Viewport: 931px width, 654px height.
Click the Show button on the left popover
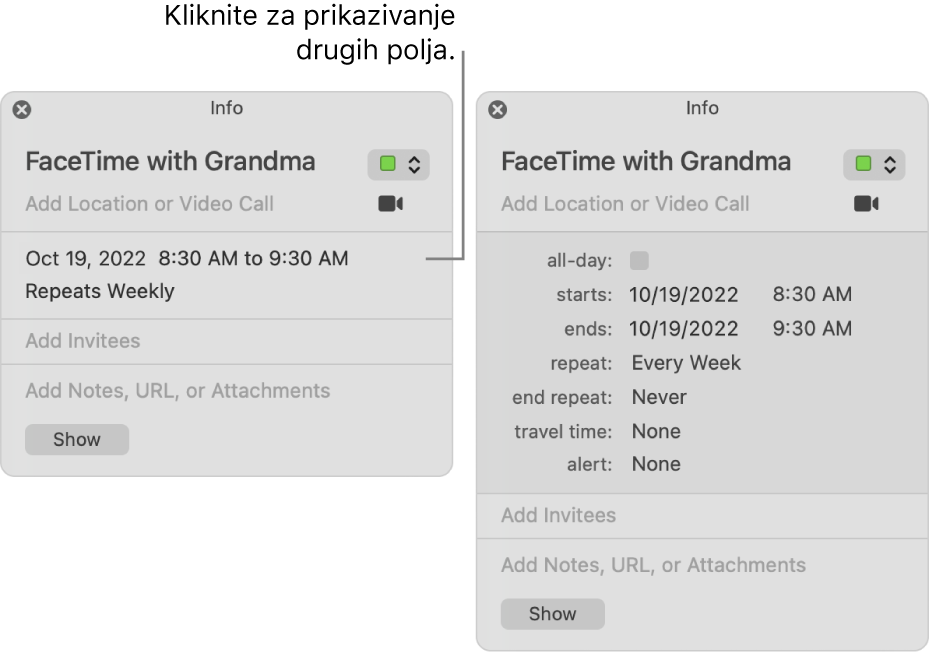(76, 439)
